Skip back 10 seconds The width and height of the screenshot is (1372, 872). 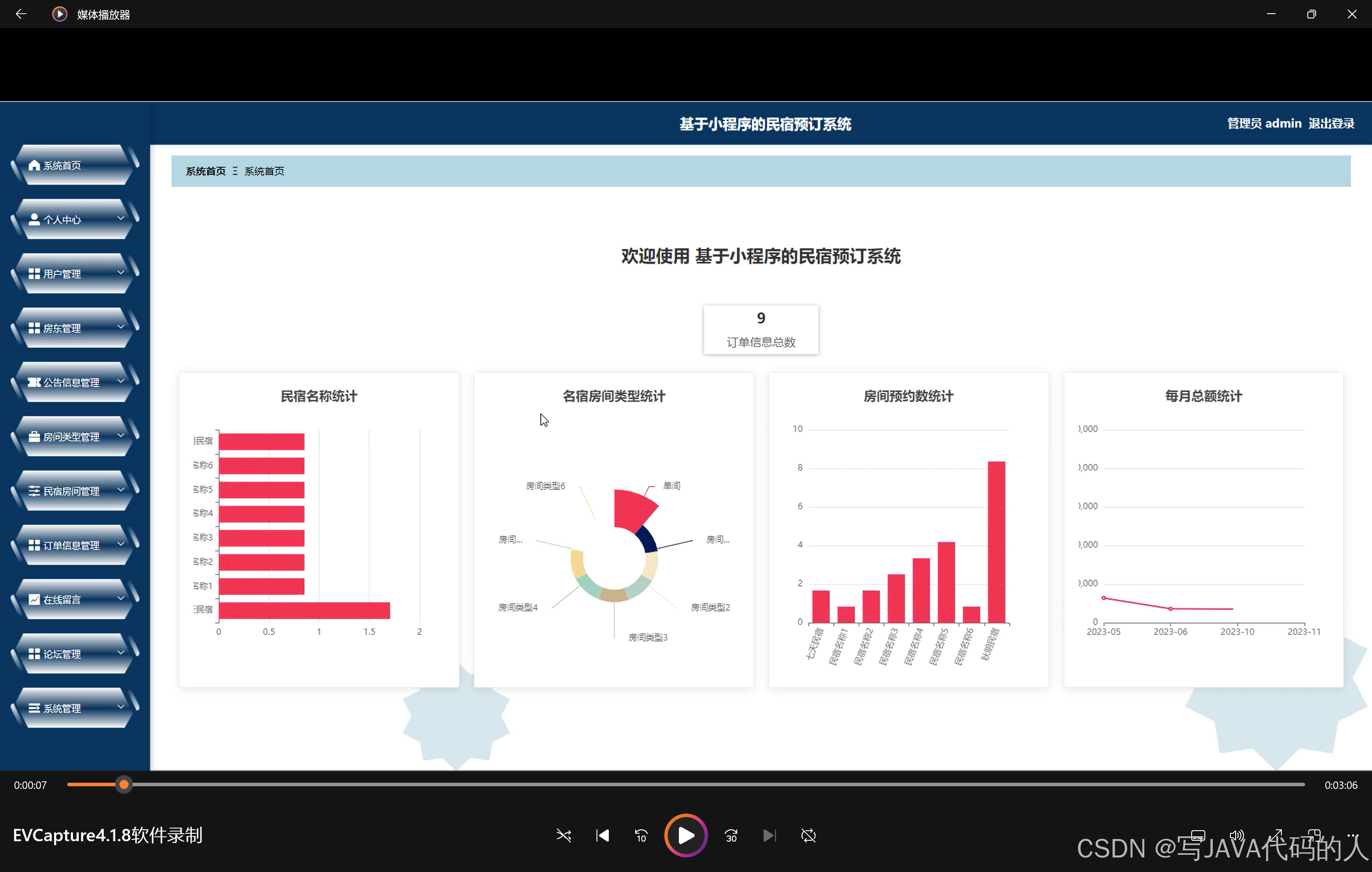pyautogui.click(x=641, y=835)
